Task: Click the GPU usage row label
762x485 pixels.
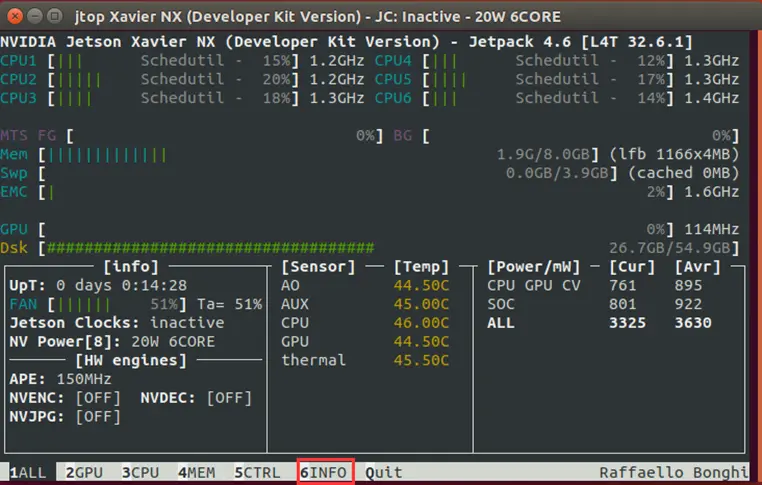Action: tap(14, 229)
